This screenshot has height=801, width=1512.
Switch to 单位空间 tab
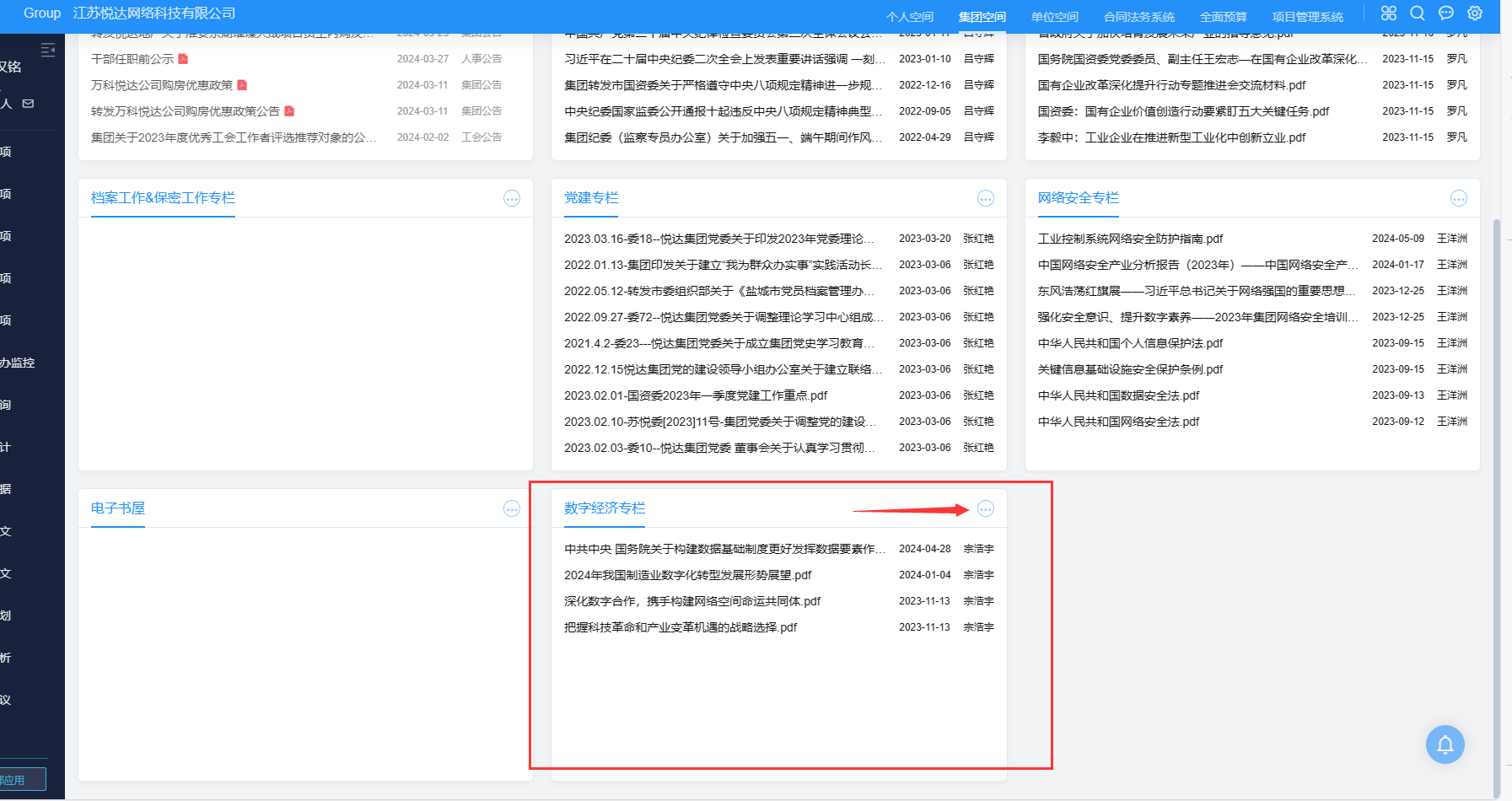click(x=1054, y=17)
